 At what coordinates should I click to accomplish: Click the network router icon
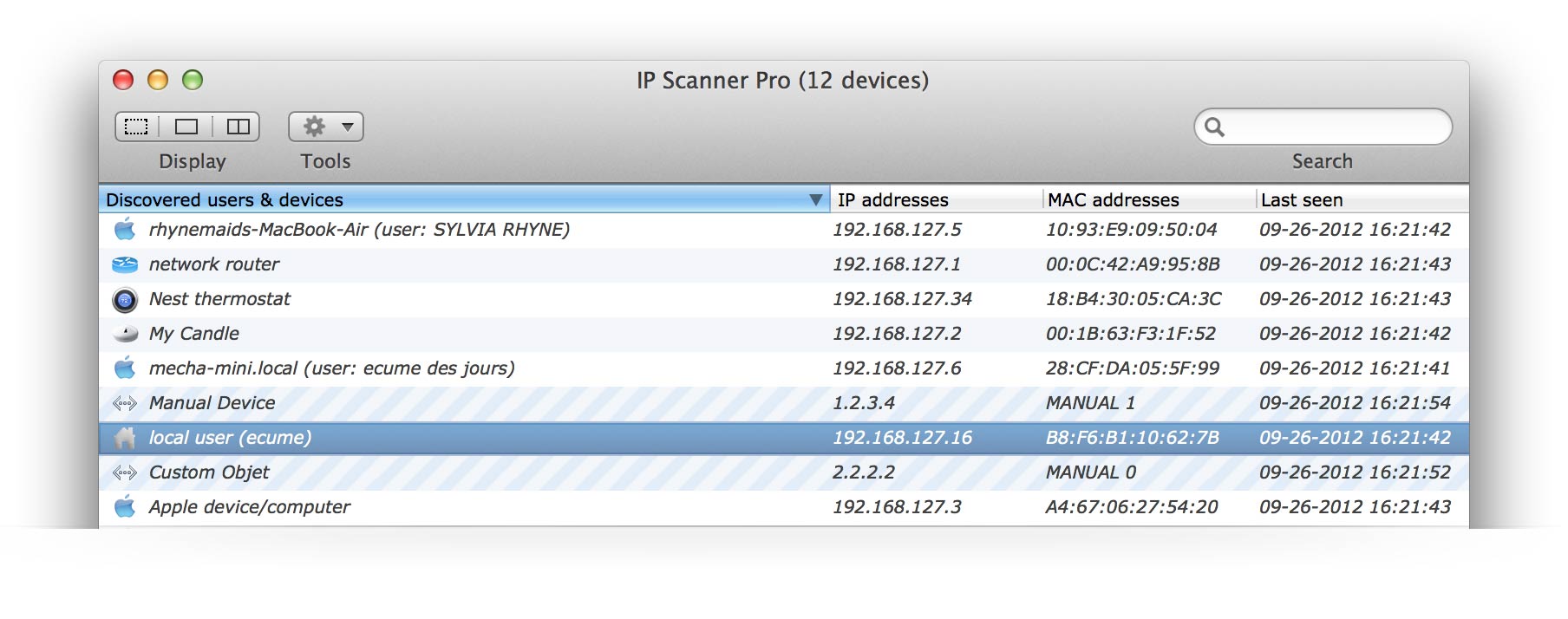tap(125, 264)
